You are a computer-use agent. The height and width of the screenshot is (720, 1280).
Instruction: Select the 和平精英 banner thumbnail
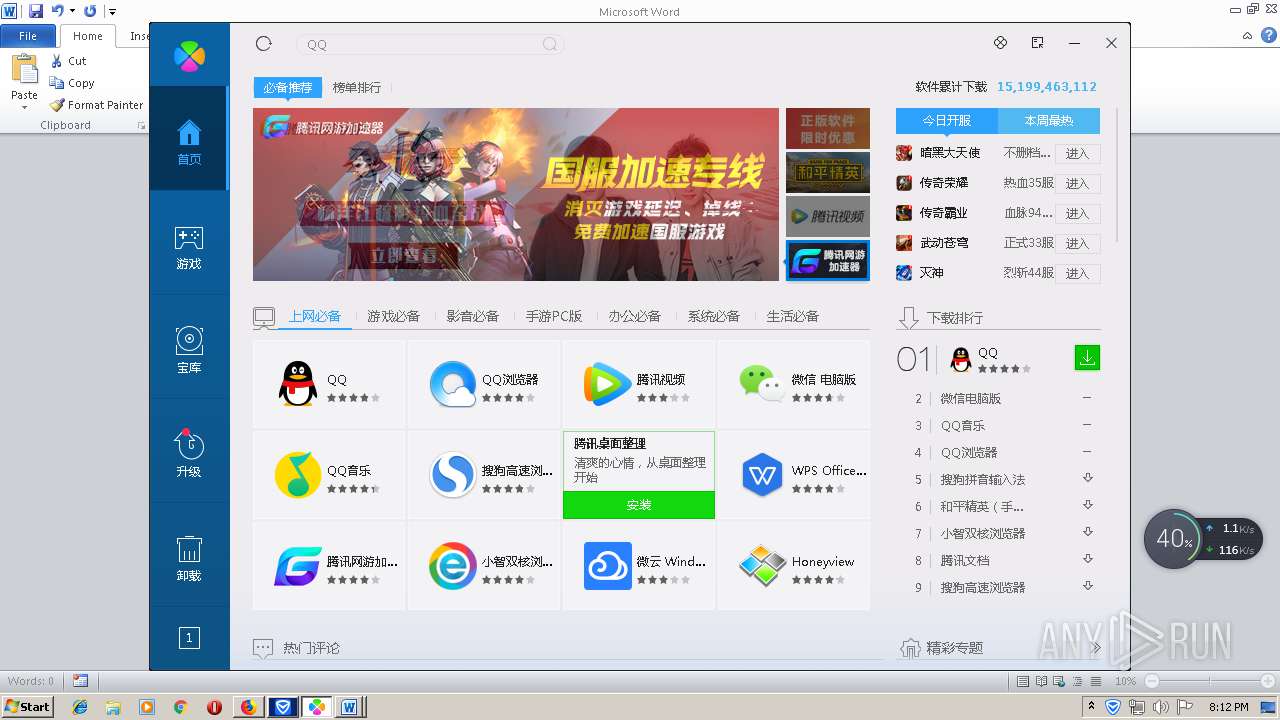click(x=828, y=172)
